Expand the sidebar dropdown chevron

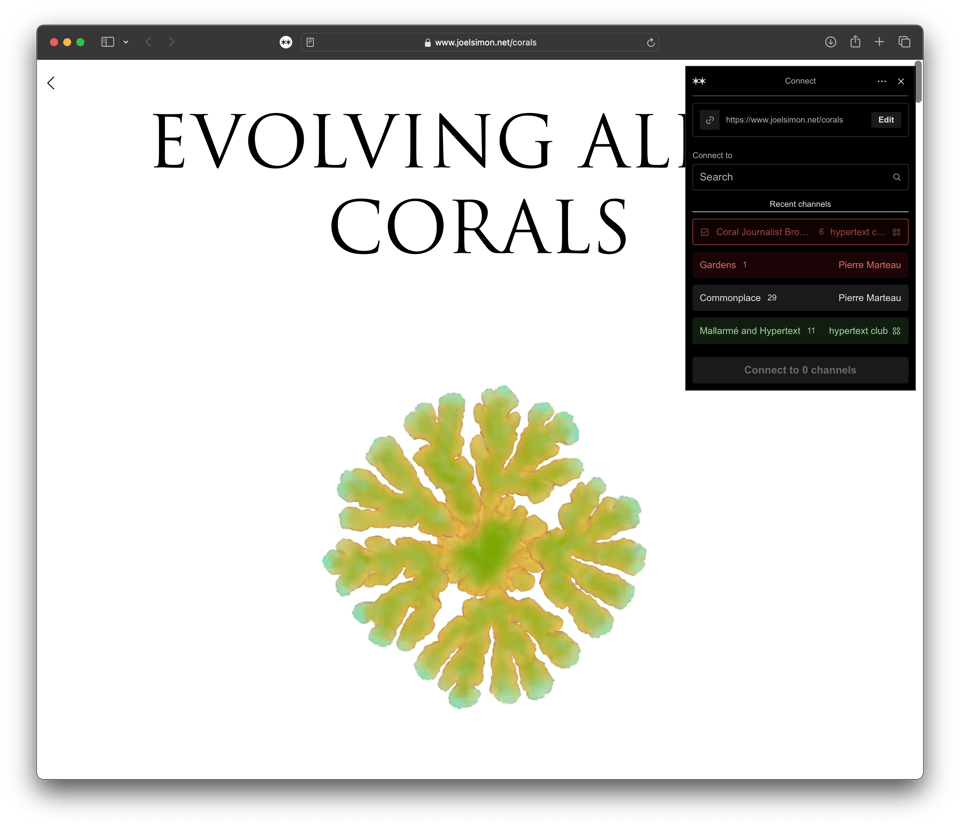(x=126, y=42)
